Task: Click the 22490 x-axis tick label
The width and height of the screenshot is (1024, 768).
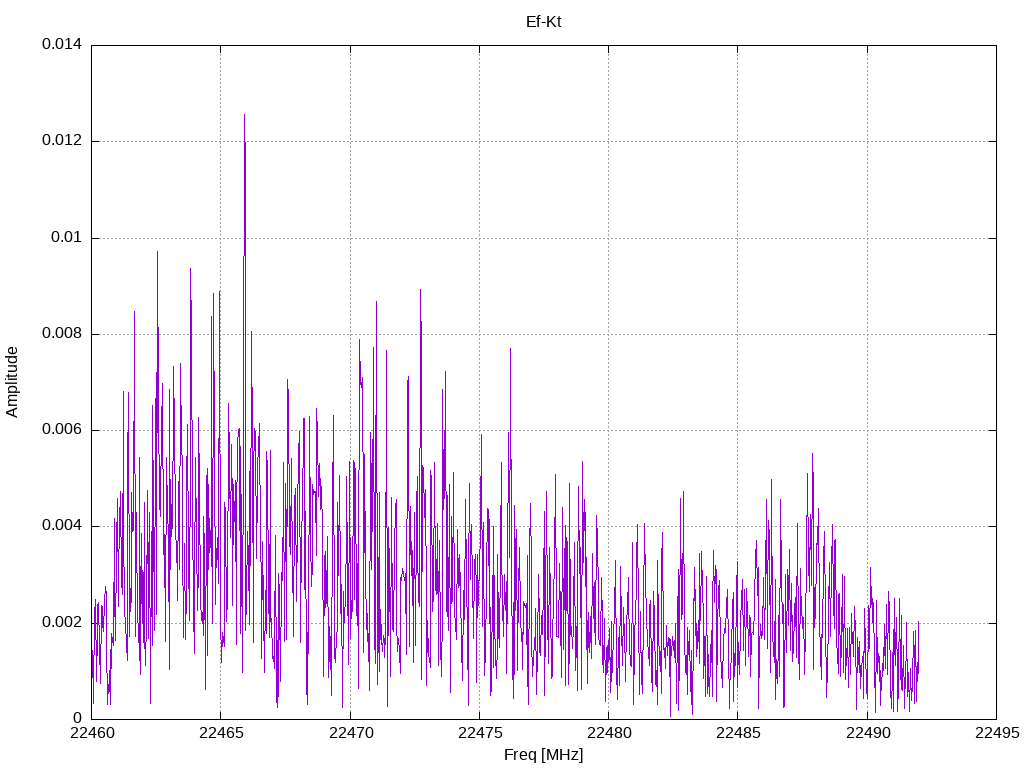Action: click(867, 733)
